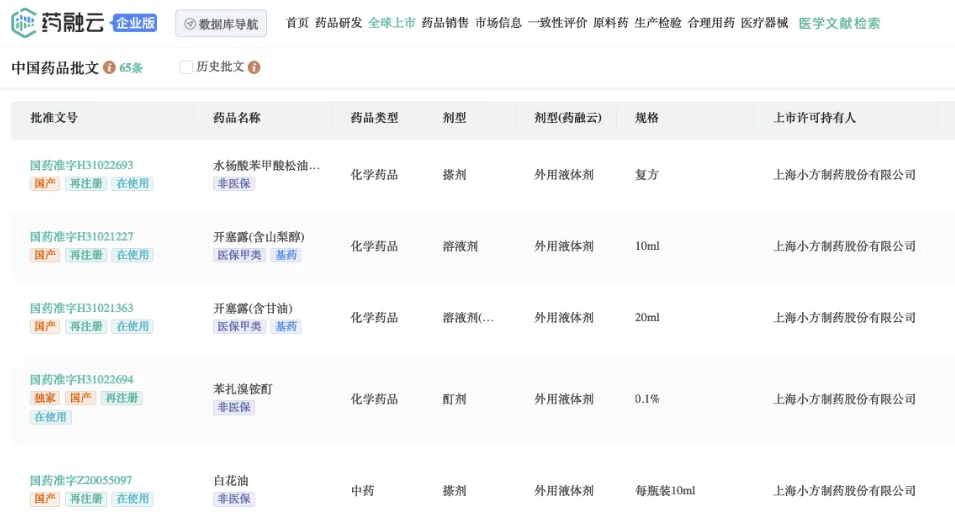Open the 医疗器械 menu
Screen dimensions: 955x522
pyautogui.click(x=764, y=23)
